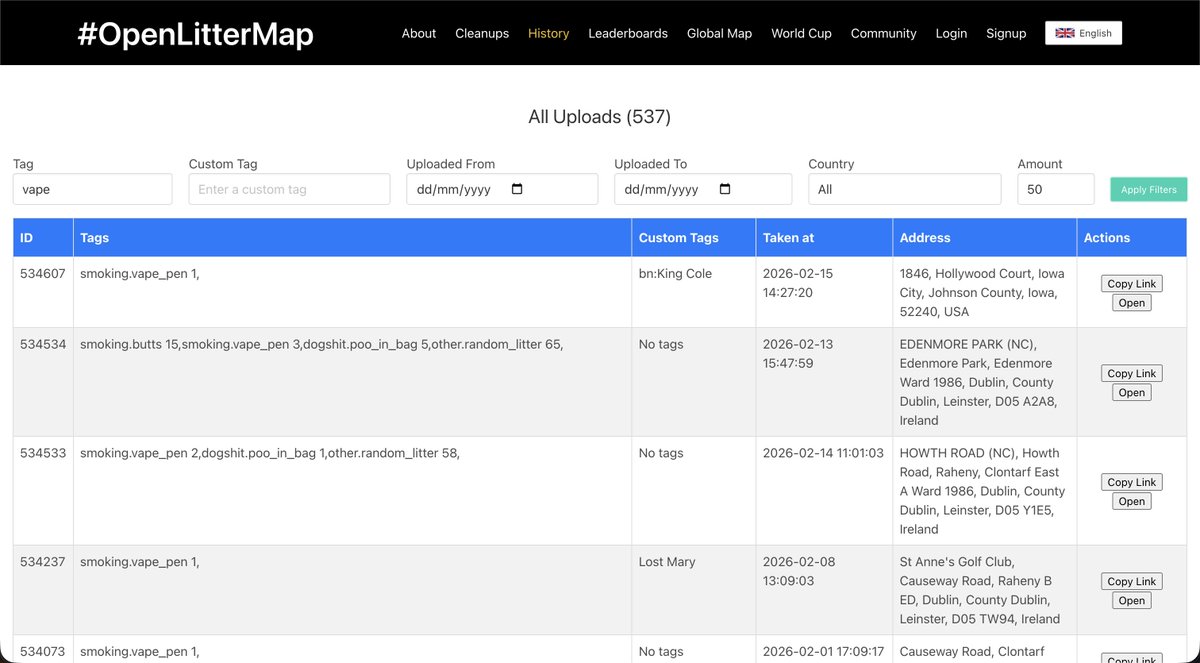1200x663 pixels.
Task: Click the UK flag icon in language selector
Action: (1065, 33)
